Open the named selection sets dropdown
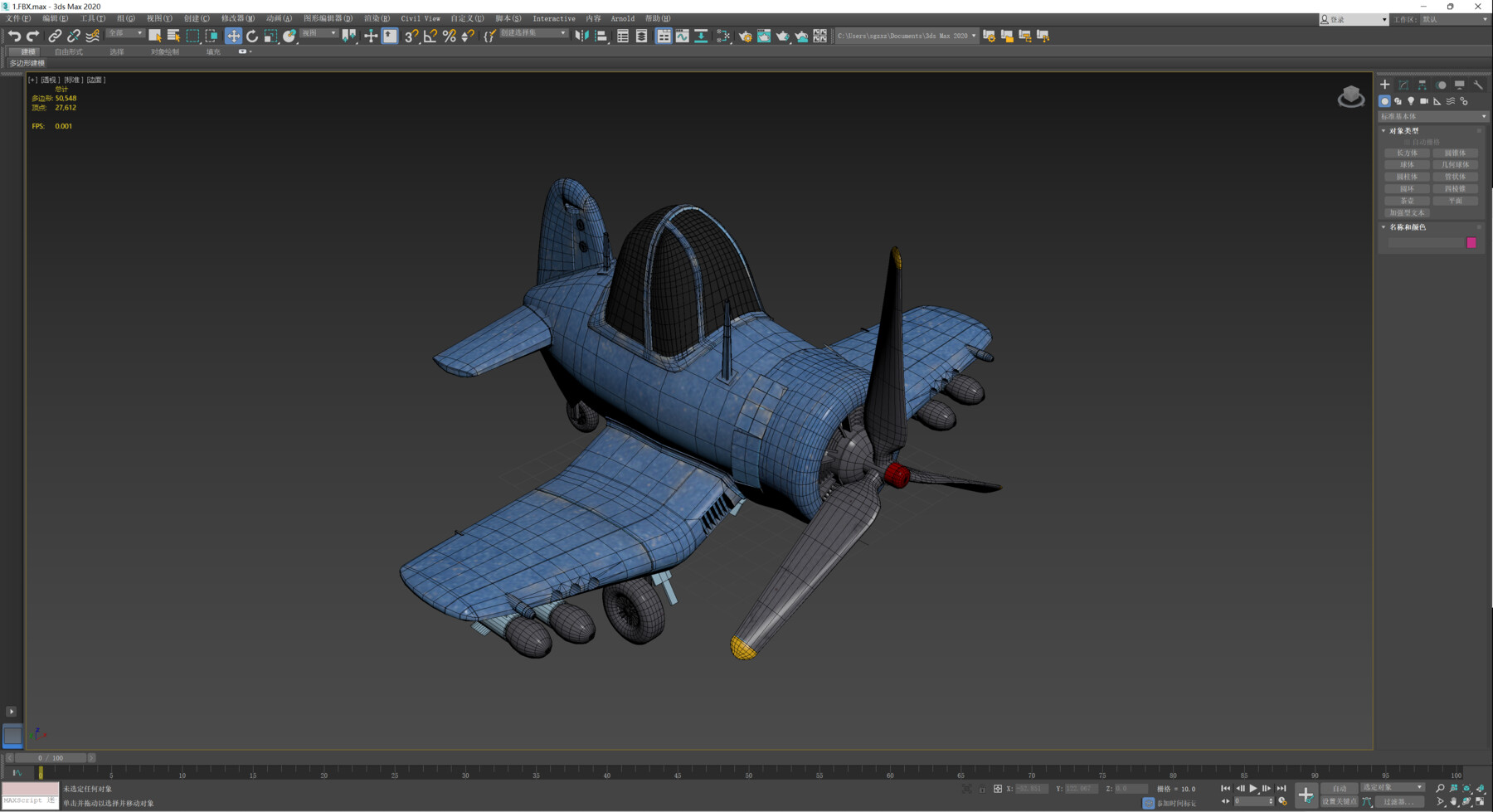1493x812 pixels. [533, 33]
